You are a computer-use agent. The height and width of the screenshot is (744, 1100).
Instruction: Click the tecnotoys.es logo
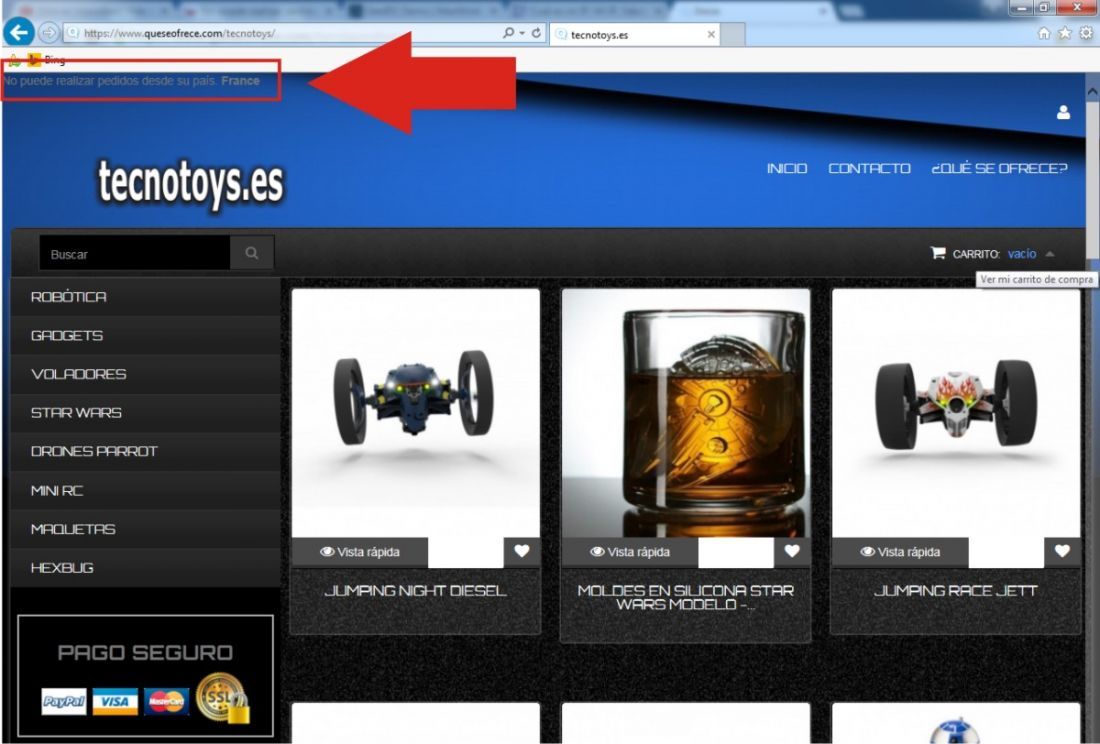click(191, 182)
